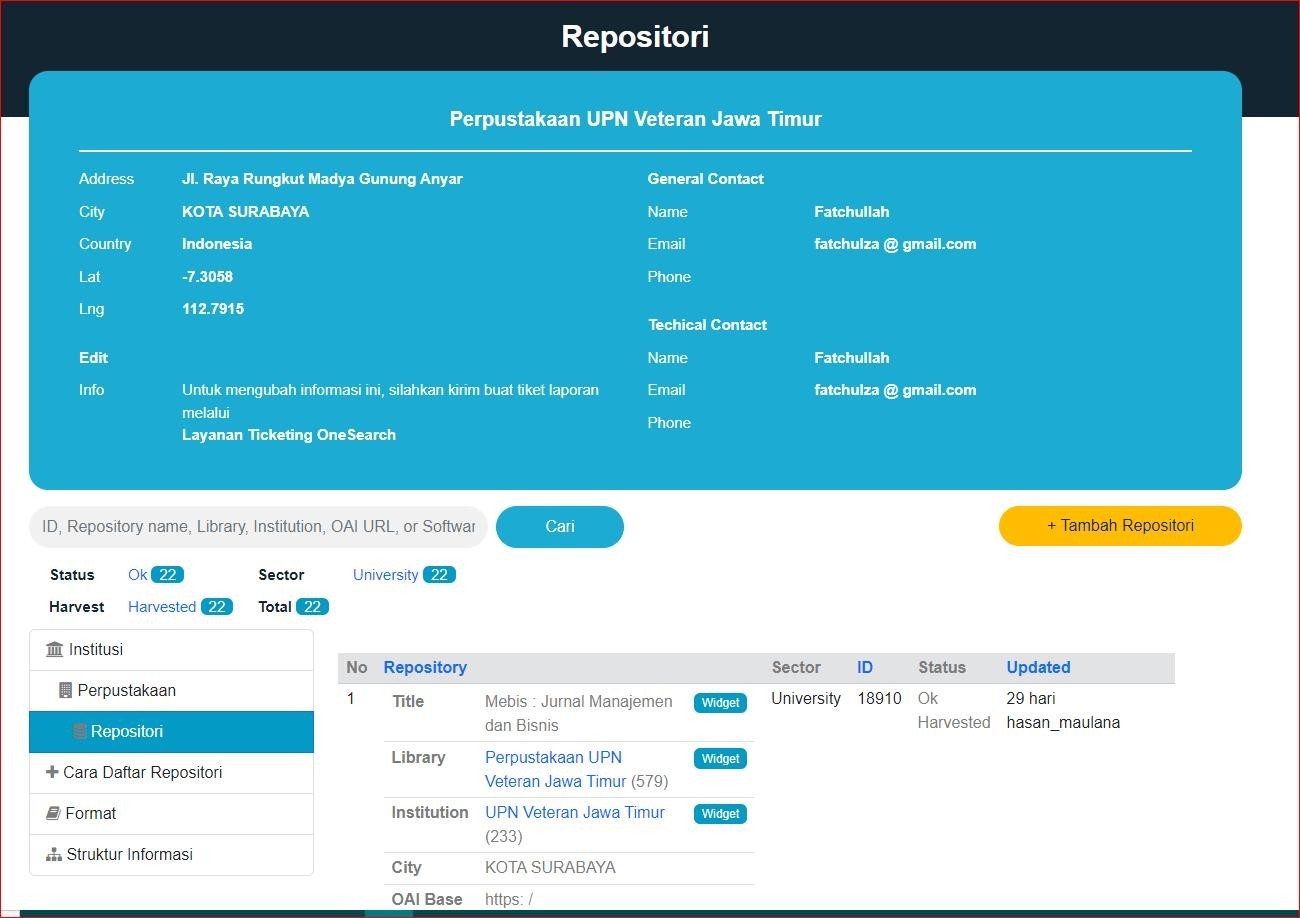The height and width of the screenshot is (918, 1300).
Task: Sort table by ID column header
Action: click(865, 668)
